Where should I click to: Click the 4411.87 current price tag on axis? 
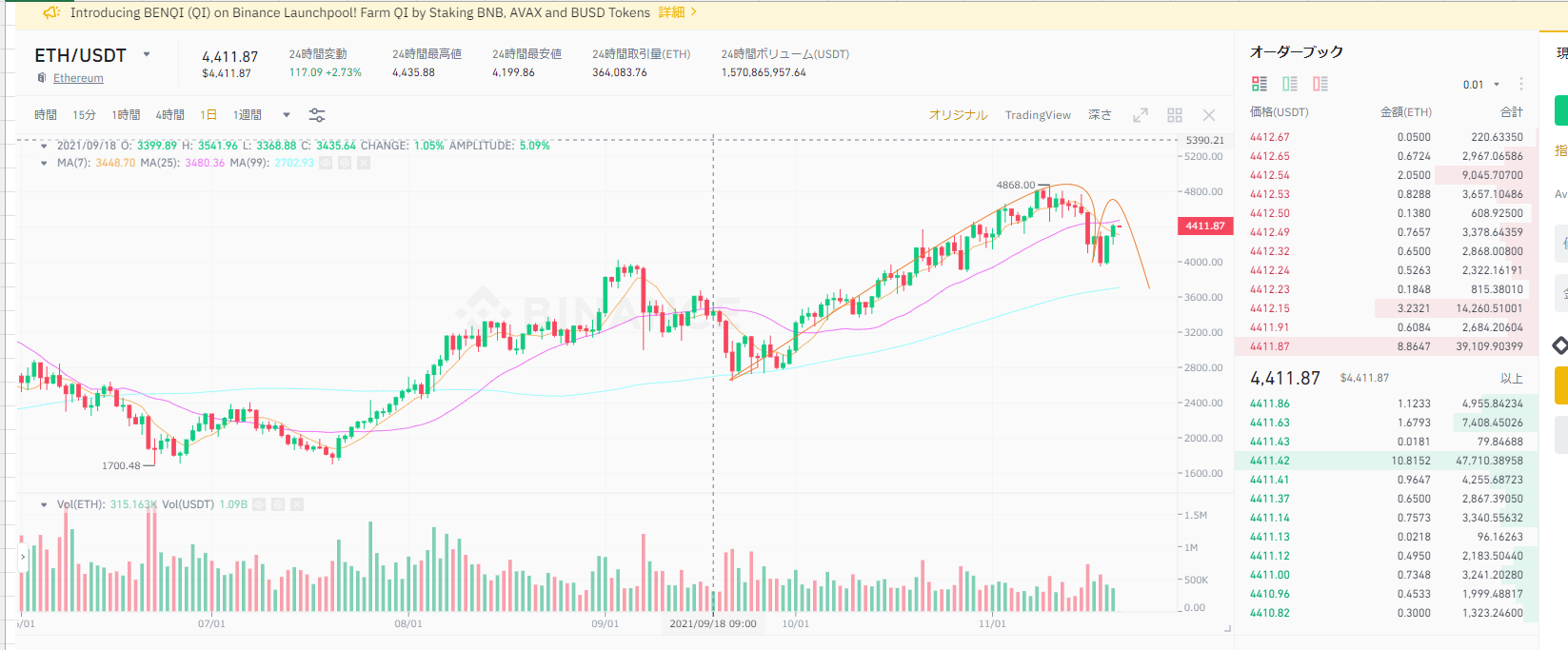1205,226
